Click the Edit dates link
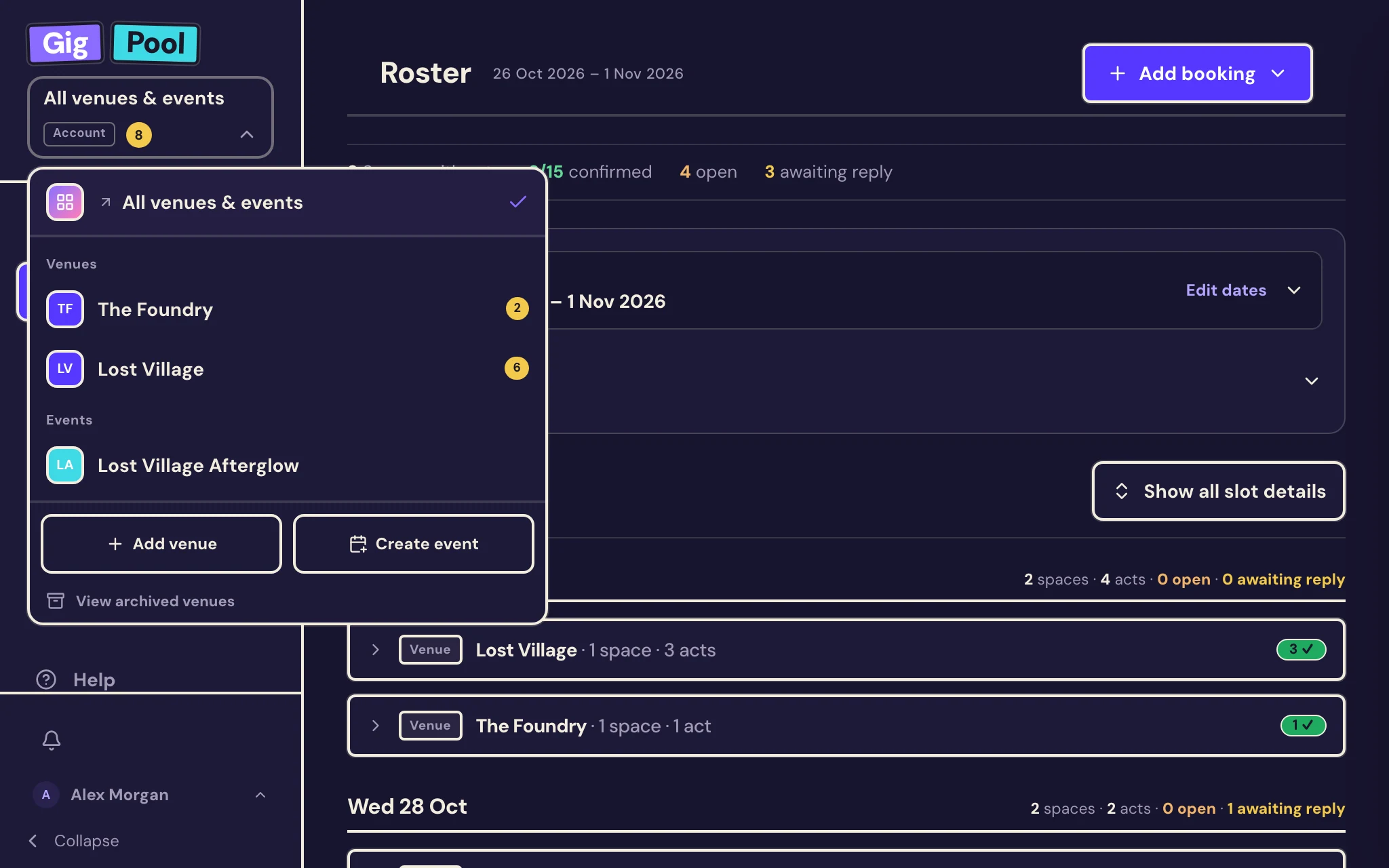 pyautogui.click(x=1226, y=290)
